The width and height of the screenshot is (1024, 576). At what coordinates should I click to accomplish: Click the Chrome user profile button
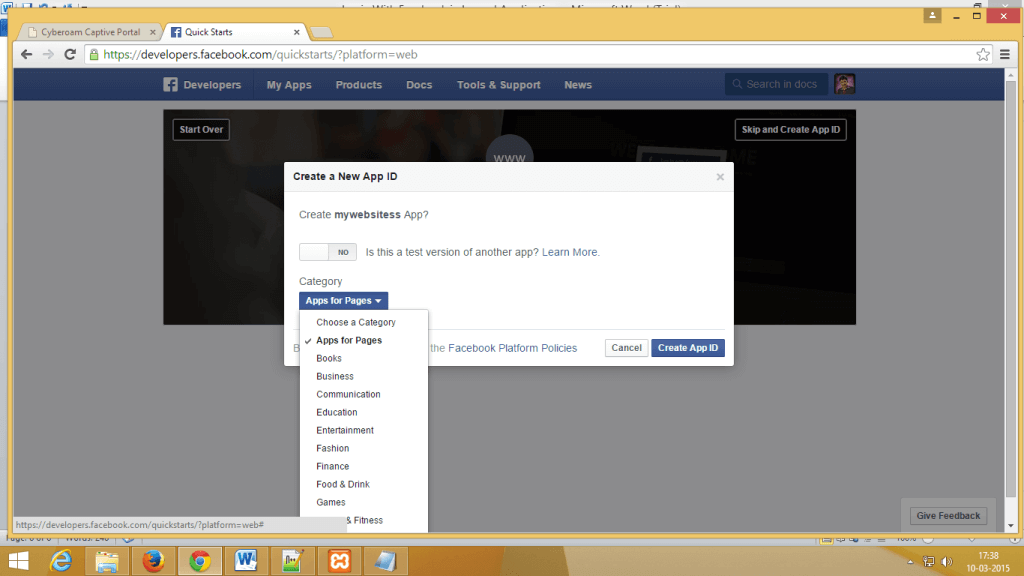coord(933,16)
